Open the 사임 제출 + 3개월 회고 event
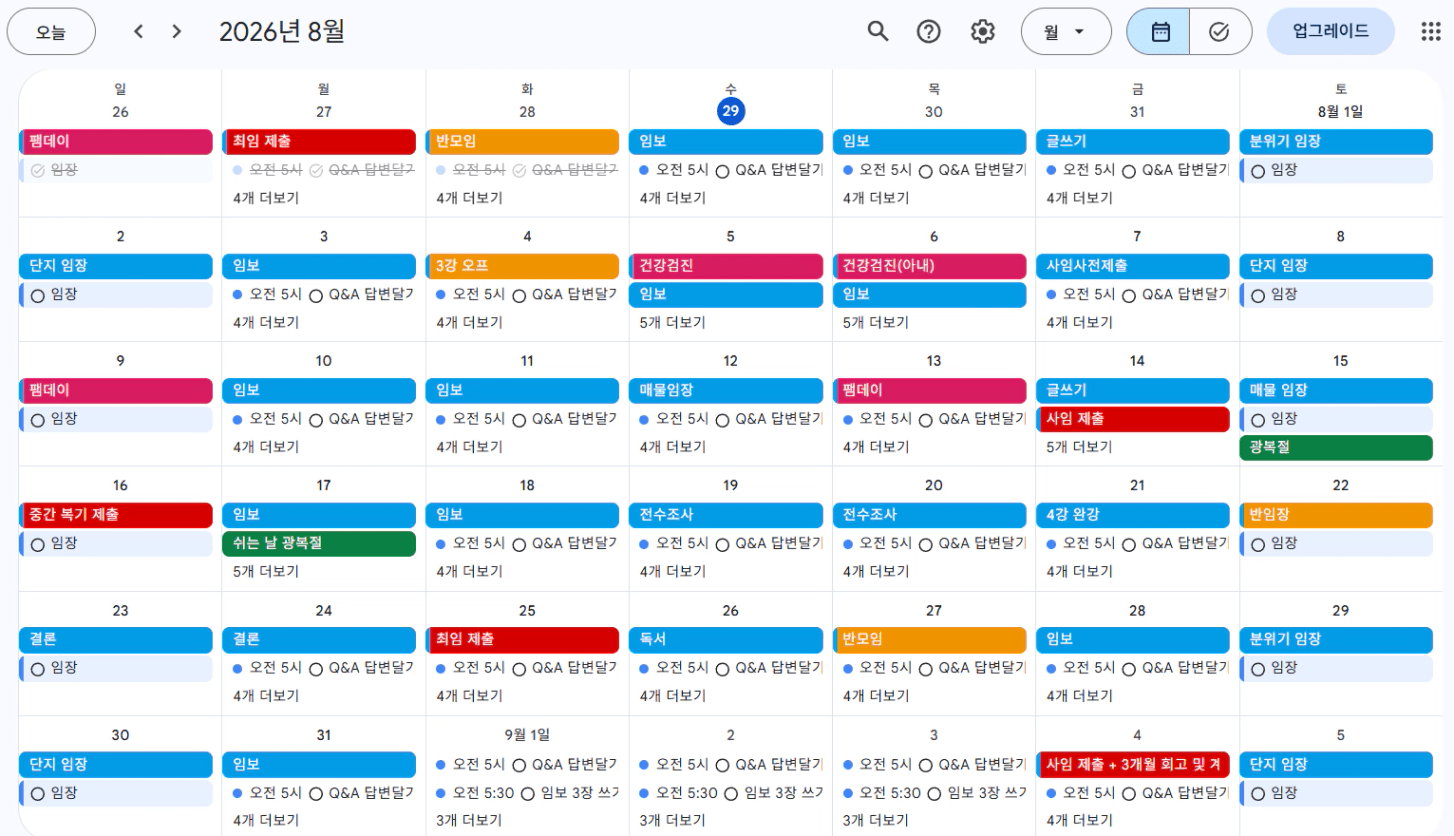 [1133, 765]
